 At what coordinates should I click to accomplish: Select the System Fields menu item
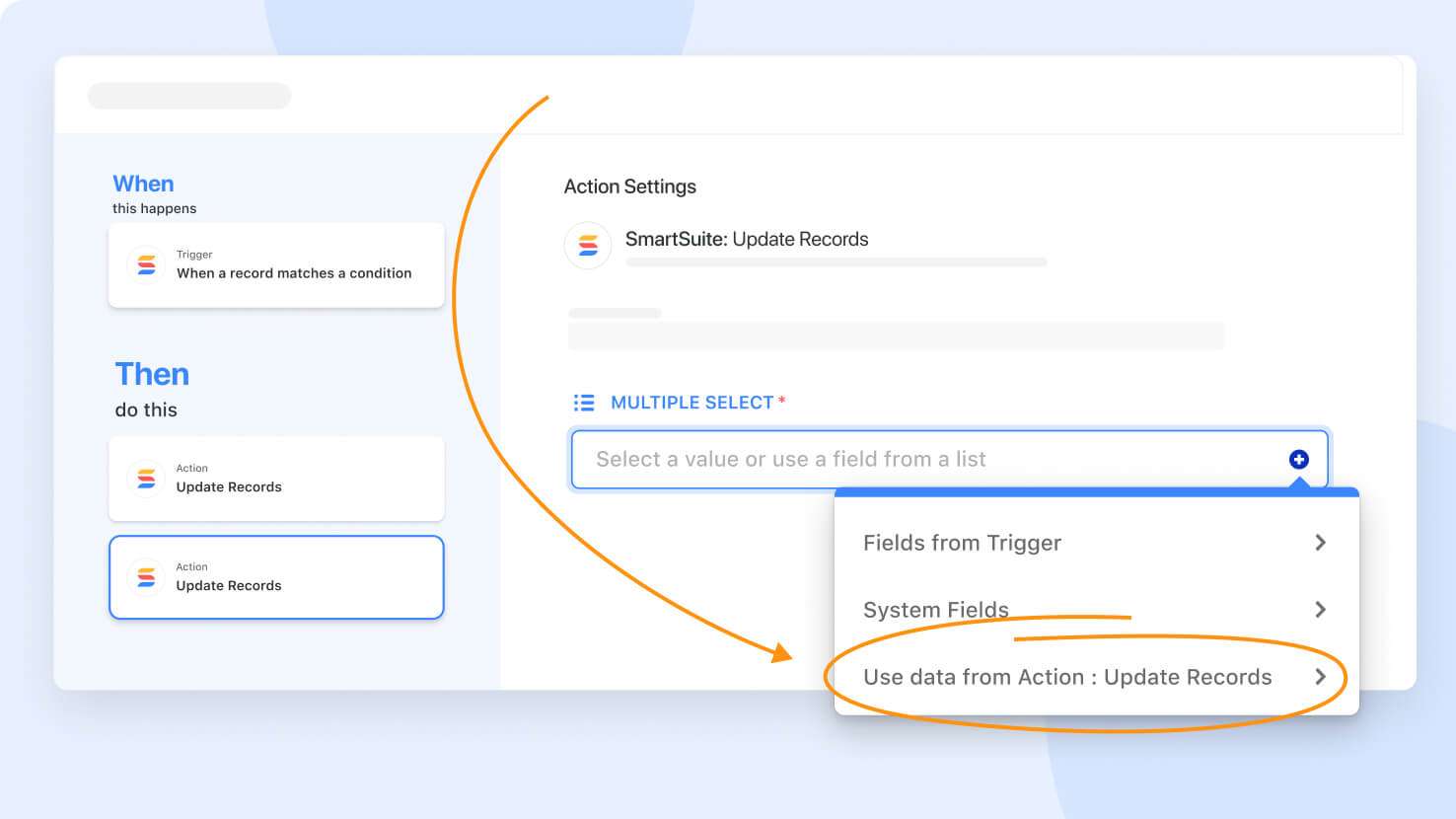[1096, 610]
